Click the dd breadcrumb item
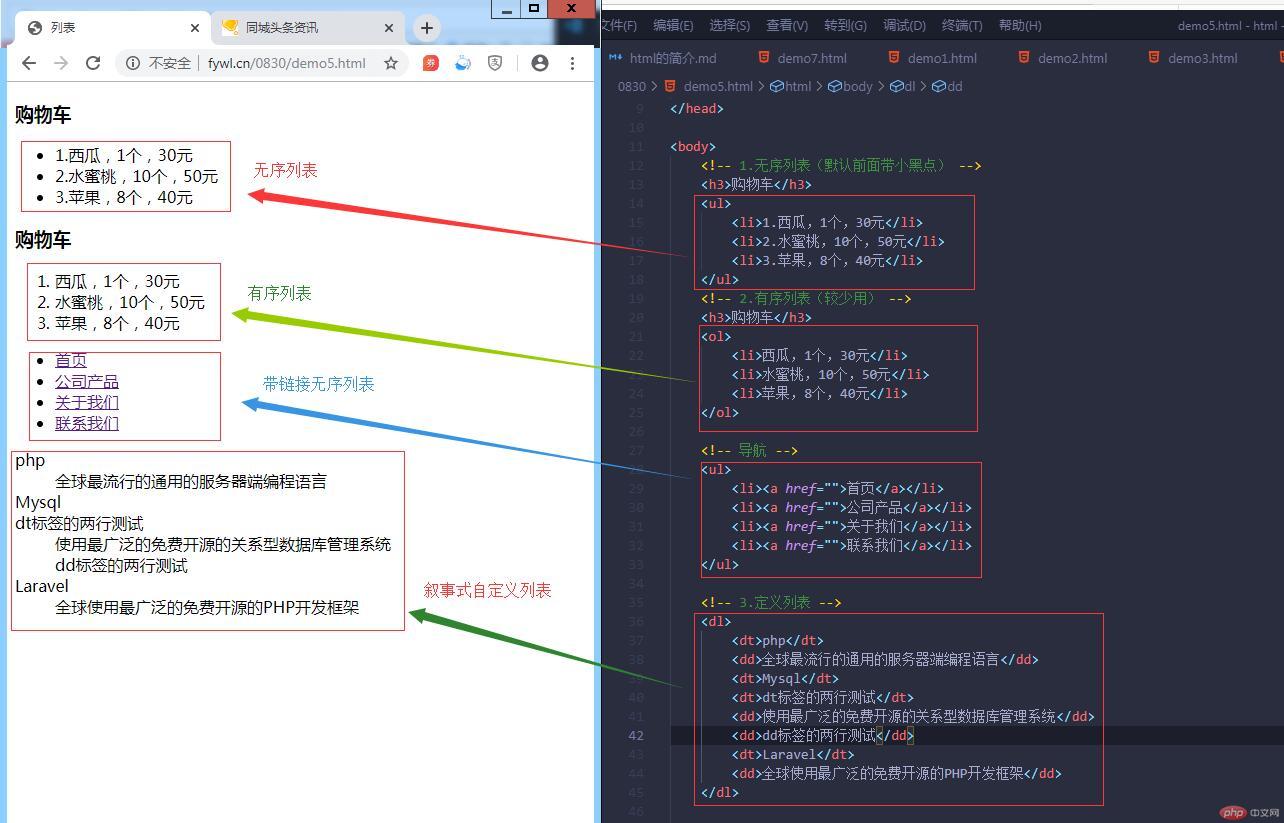1284x823 pixels. pyautogui.click(x=947, y=87)
